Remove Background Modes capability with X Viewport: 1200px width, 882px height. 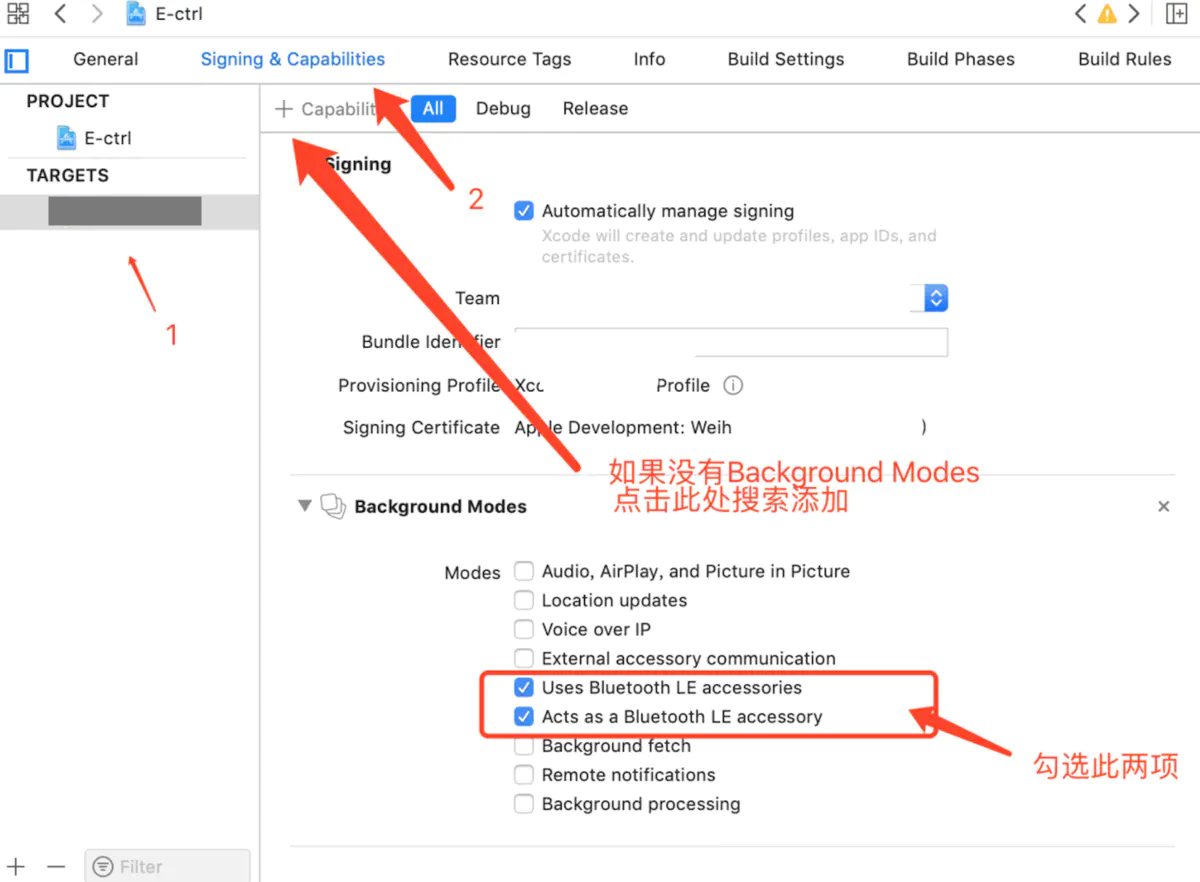click(1164, 507)
